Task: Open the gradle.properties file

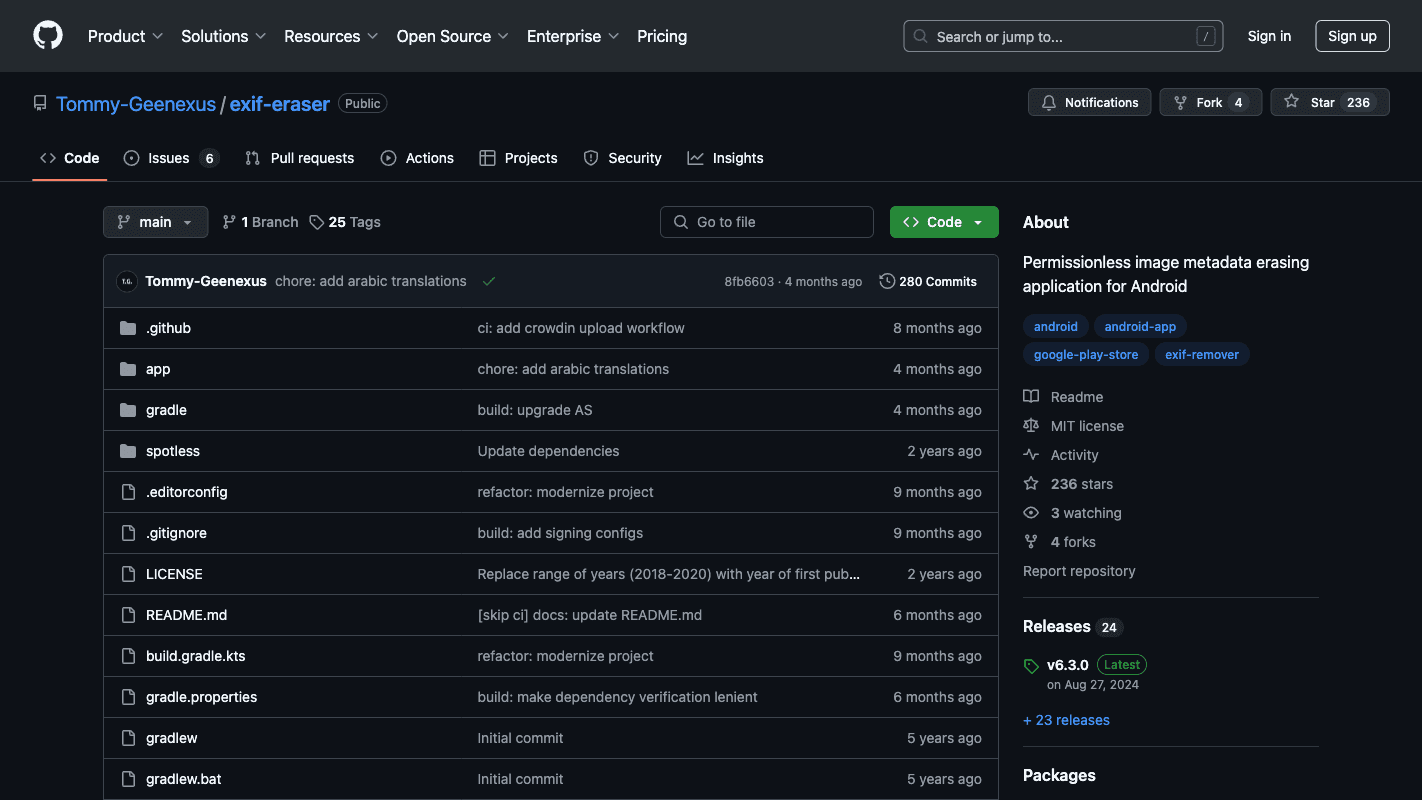Action: tap(202, 697)
